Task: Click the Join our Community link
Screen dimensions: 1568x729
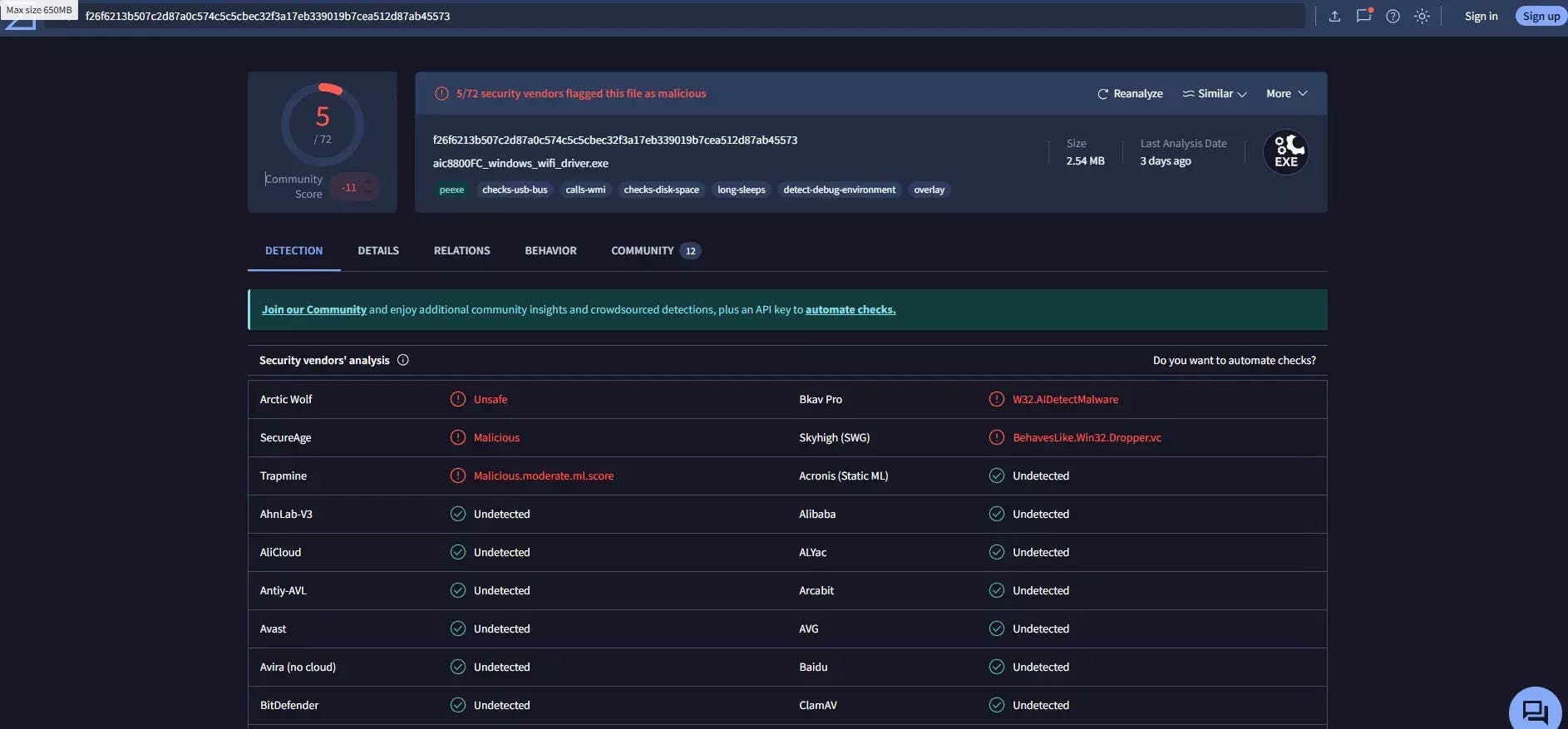Action: coord(313,310)
